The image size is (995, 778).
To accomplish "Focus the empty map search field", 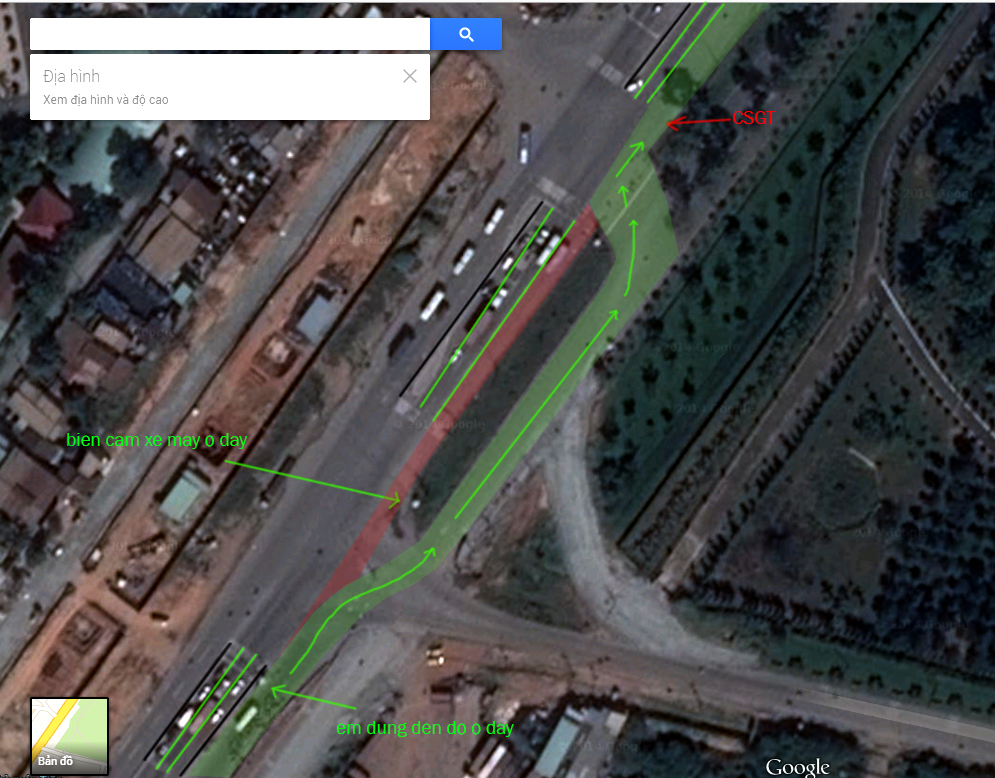I will click(230, 34).
